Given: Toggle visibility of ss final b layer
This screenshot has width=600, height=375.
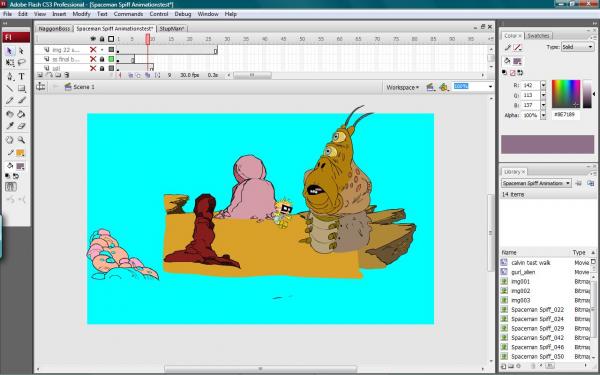Looking at the screenshot, I should [x=93, y=59].
